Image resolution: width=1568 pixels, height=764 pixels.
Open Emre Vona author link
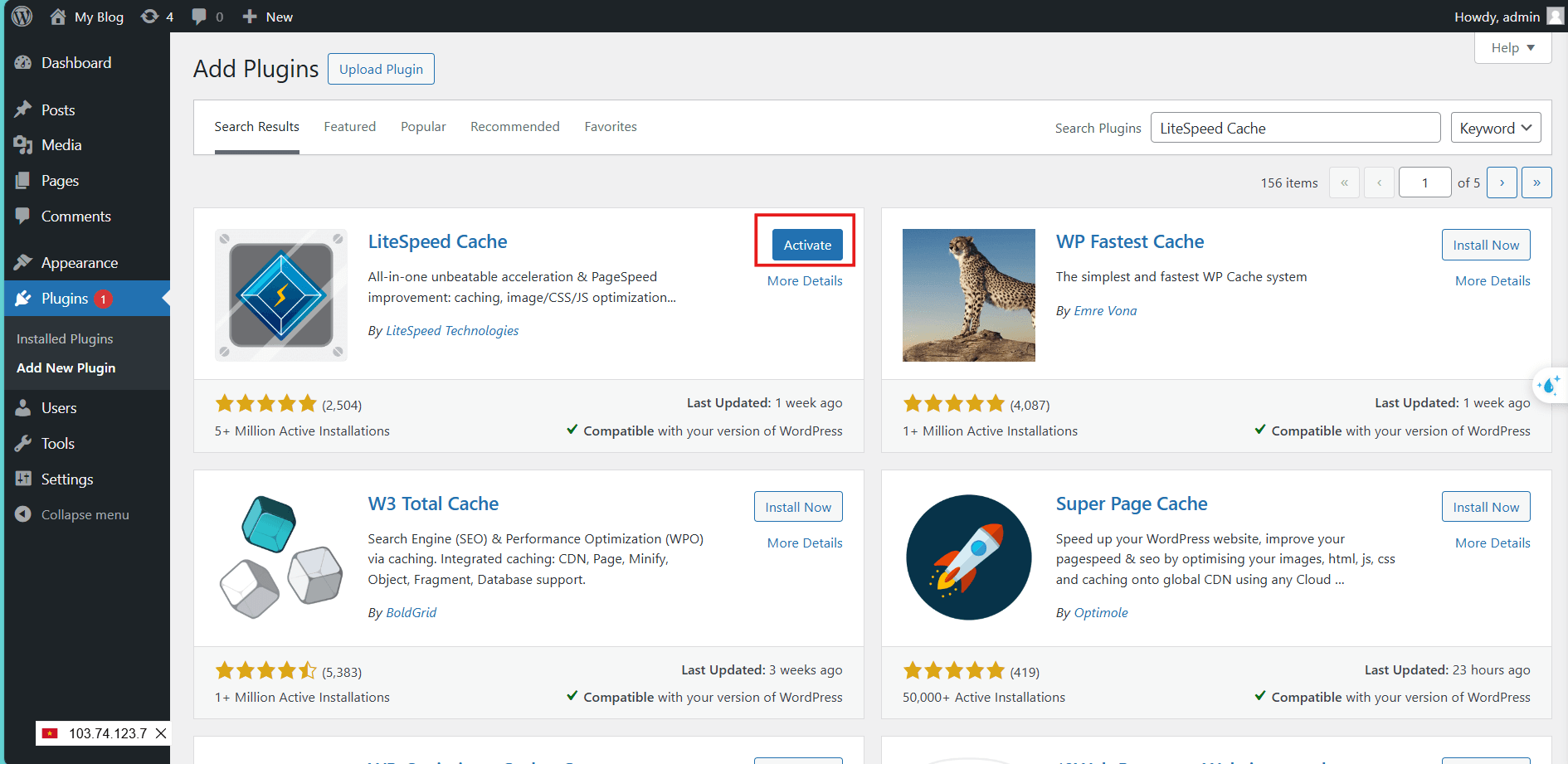1105,311
